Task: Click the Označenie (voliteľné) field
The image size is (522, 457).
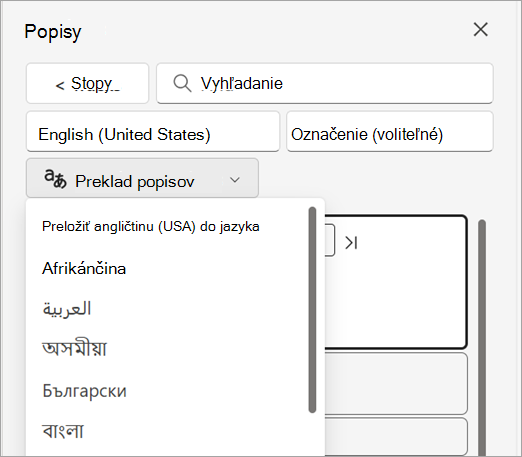Action: (390, 131)
